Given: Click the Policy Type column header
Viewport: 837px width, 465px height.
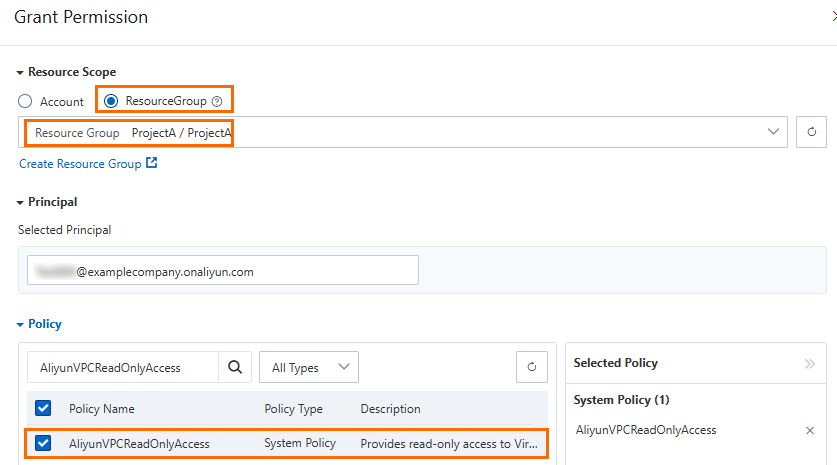Looking at the screenshot, I should point(294,409).
